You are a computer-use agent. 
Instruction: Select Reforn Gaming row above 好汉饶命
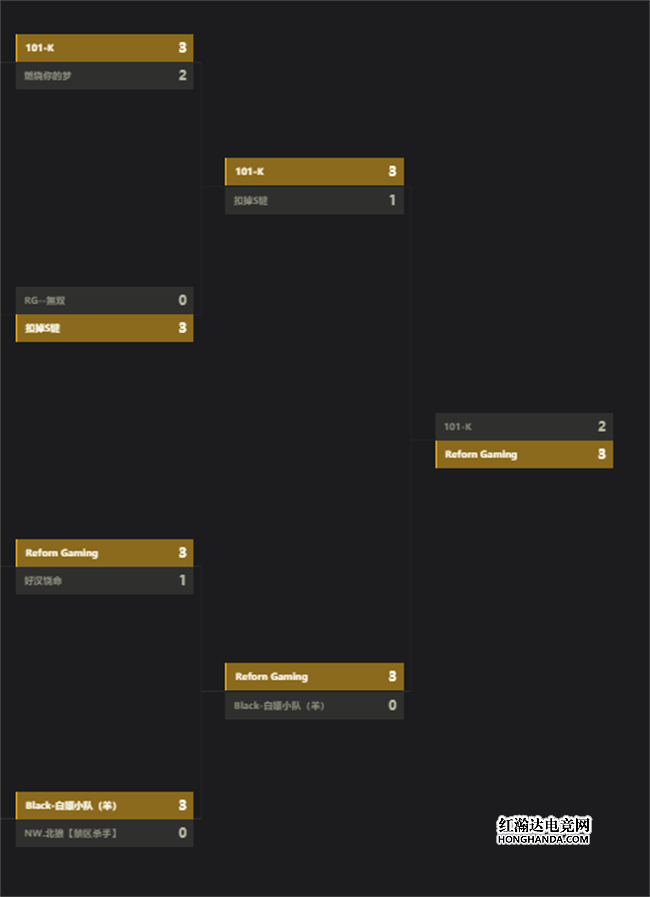tap(104, 553)
